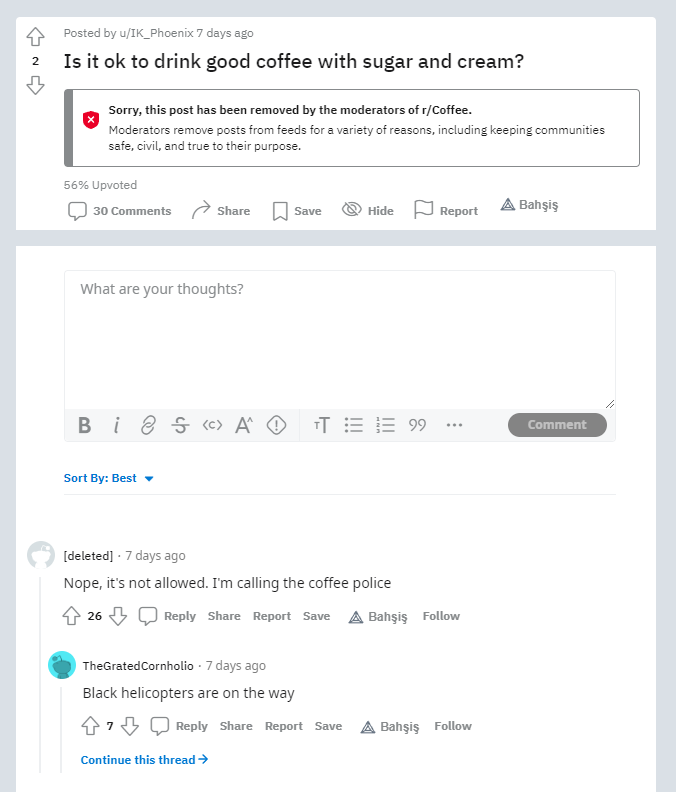Upvote the coffee post

(36, 37)
